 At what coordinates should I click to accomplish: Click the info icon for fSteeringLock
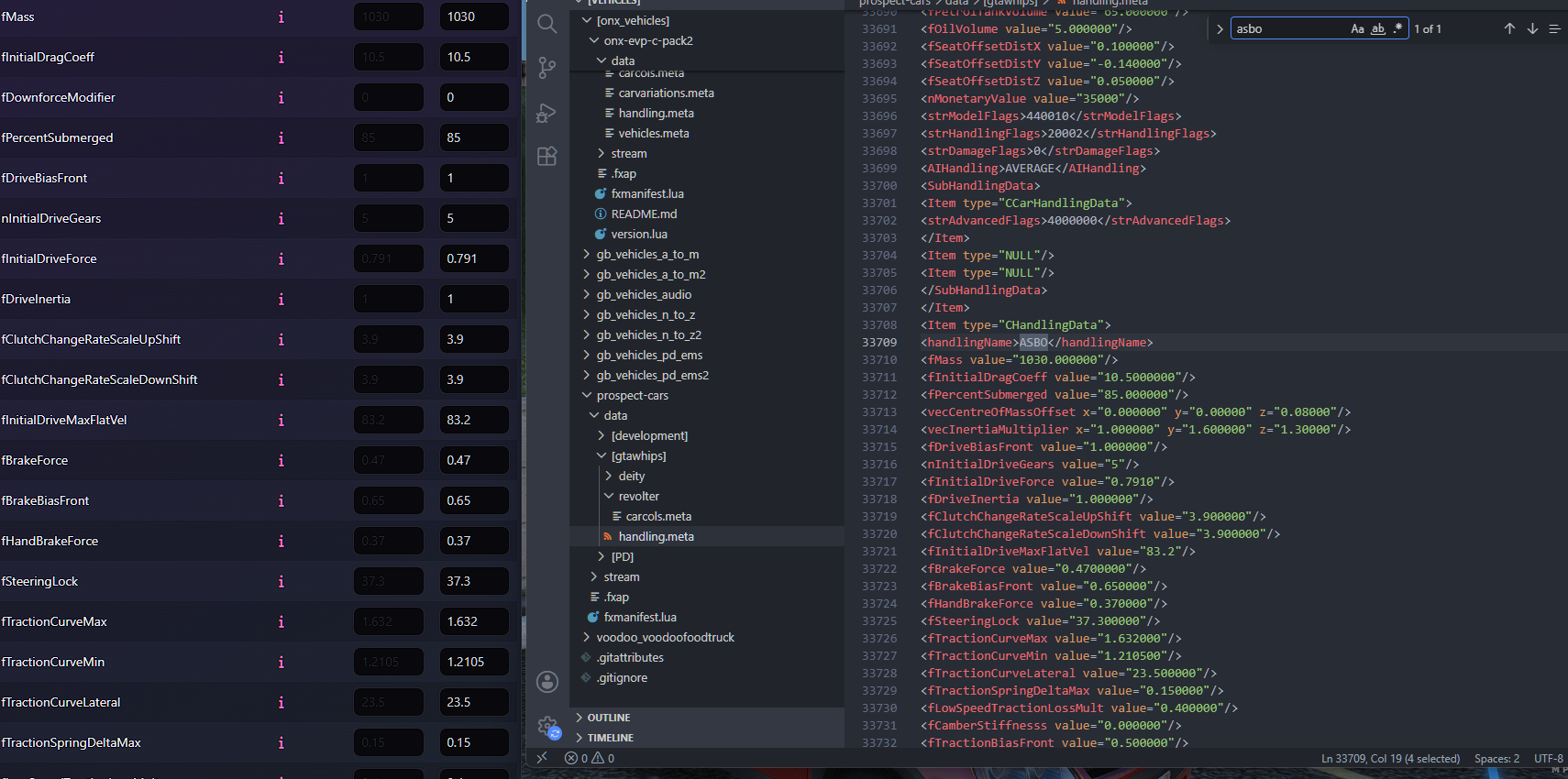[x=281, y=581]
